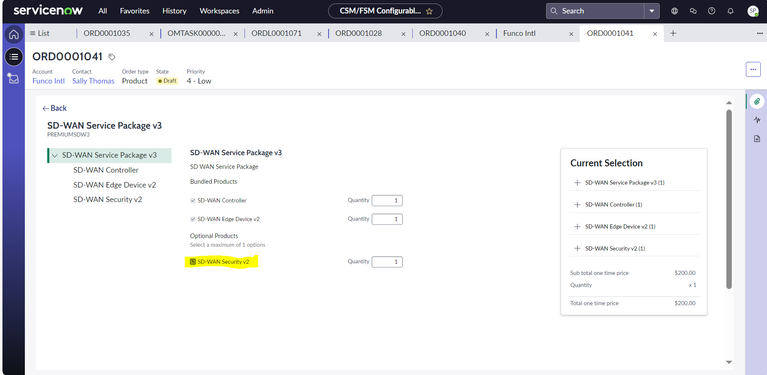Open attachments paperclip panel icon

tap(757, 101)
